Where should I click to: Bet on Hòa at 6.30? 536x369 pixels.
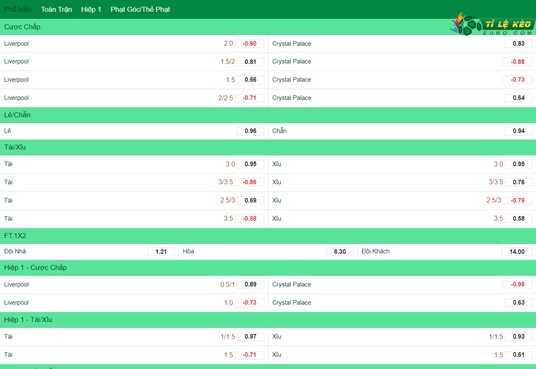pyautogui.click(x=340, y=252)
